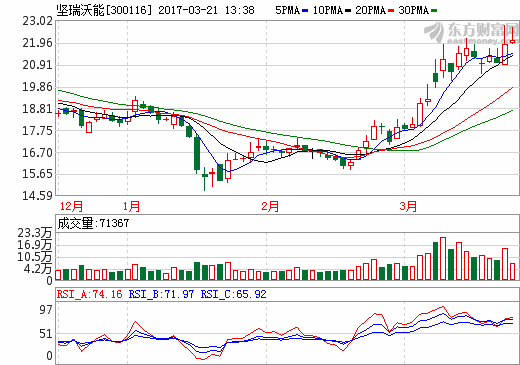The image size is (520, 365).
Task: Click the 23.3万 volume axis label
Action: 35,233
